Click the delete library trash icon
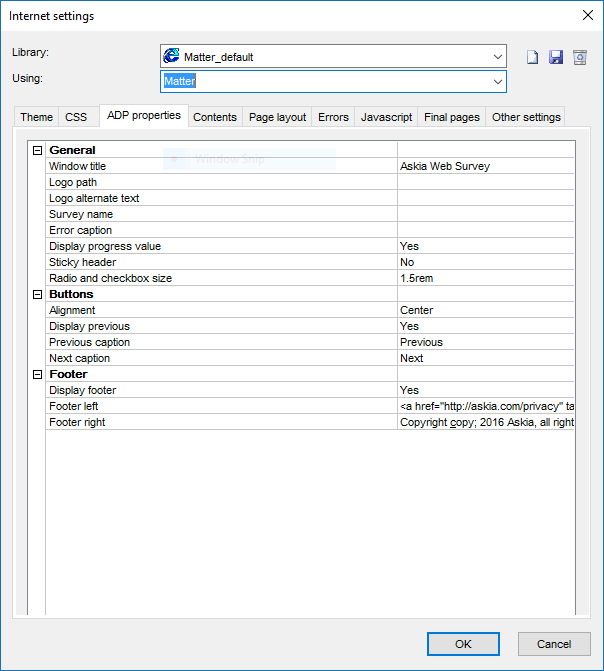This screenshot has width=604, height=671. pos(580,57)
